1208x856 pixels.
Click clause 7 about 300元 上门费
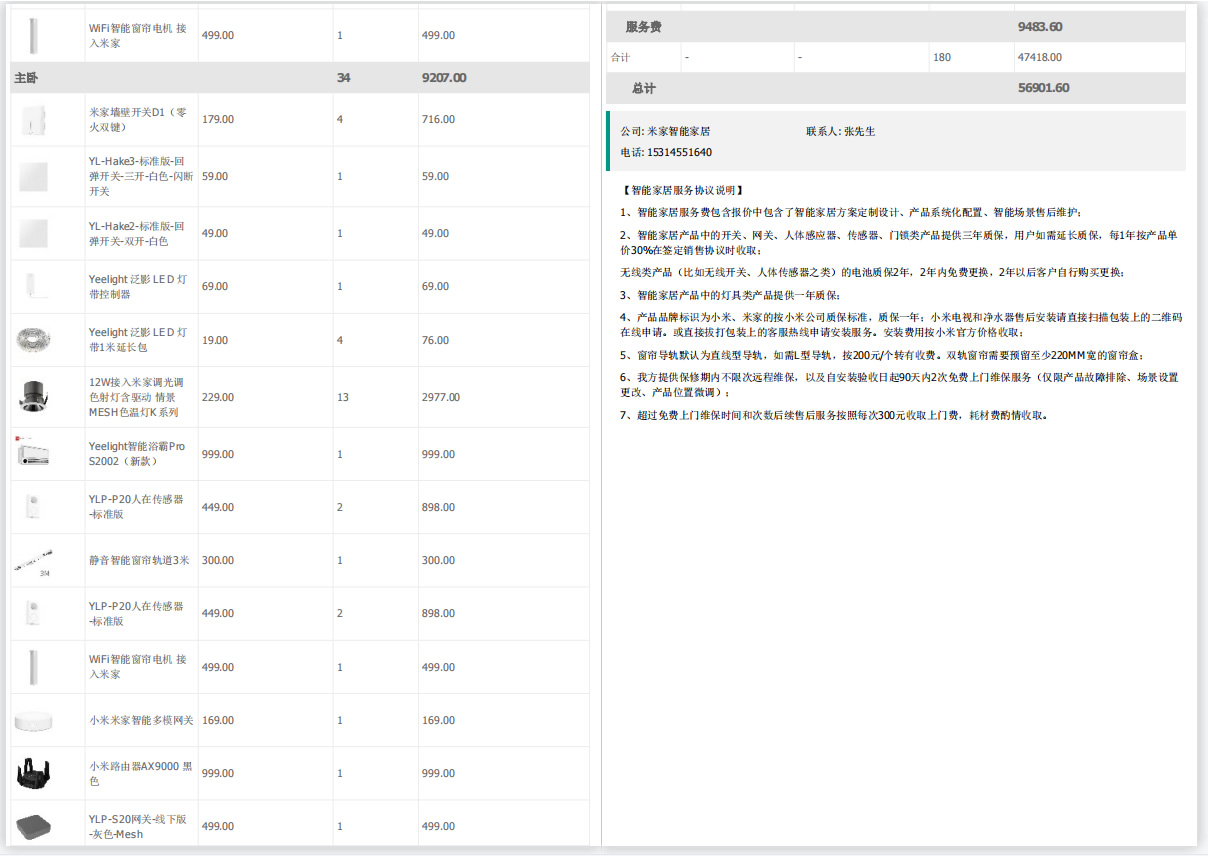click(835, 416)
